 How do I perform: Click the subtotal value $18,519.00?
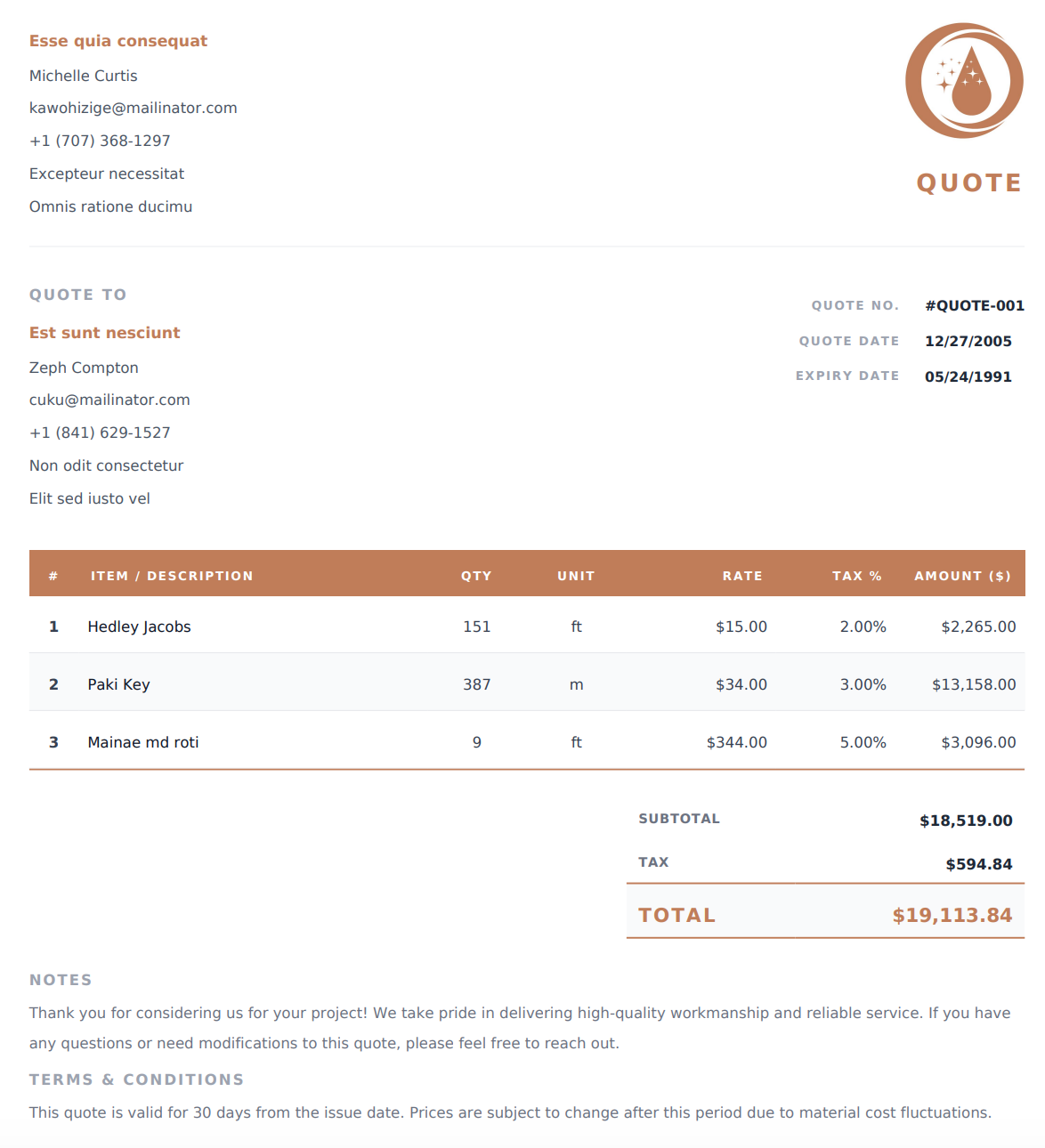pyautogui.click(x=966, y=821)
